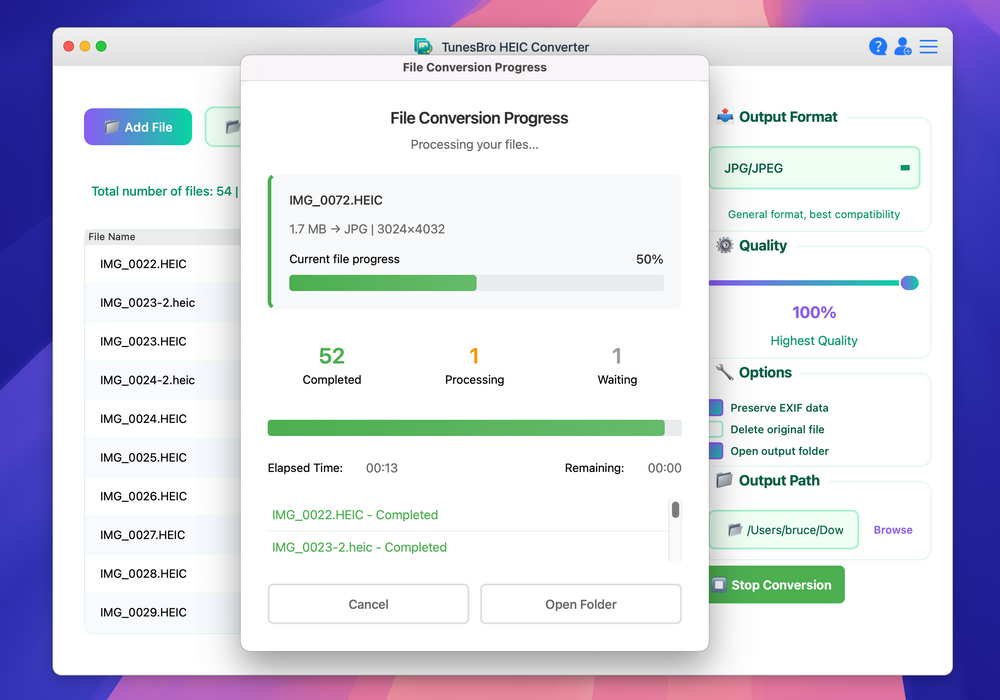Select IMG_0023.HEIC in the file list

coord(163,342)
